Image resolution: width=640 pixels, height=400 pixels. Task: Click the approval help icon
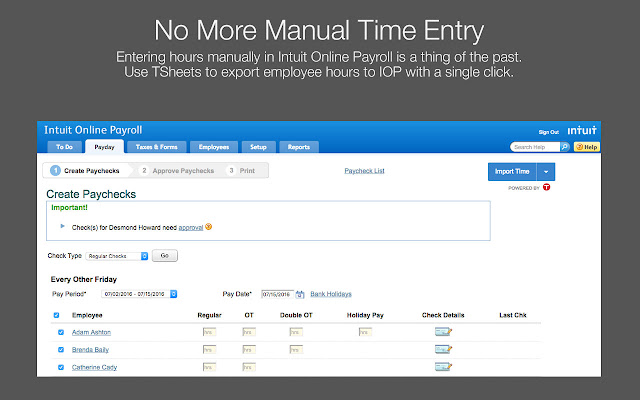209,227
